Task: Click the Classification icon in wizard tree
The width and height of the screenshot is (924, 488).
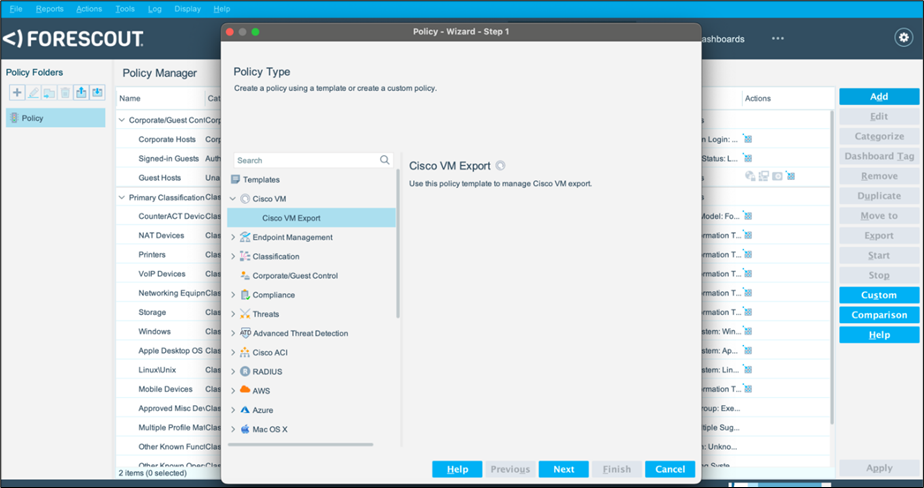Action: [x=245, y=256]
